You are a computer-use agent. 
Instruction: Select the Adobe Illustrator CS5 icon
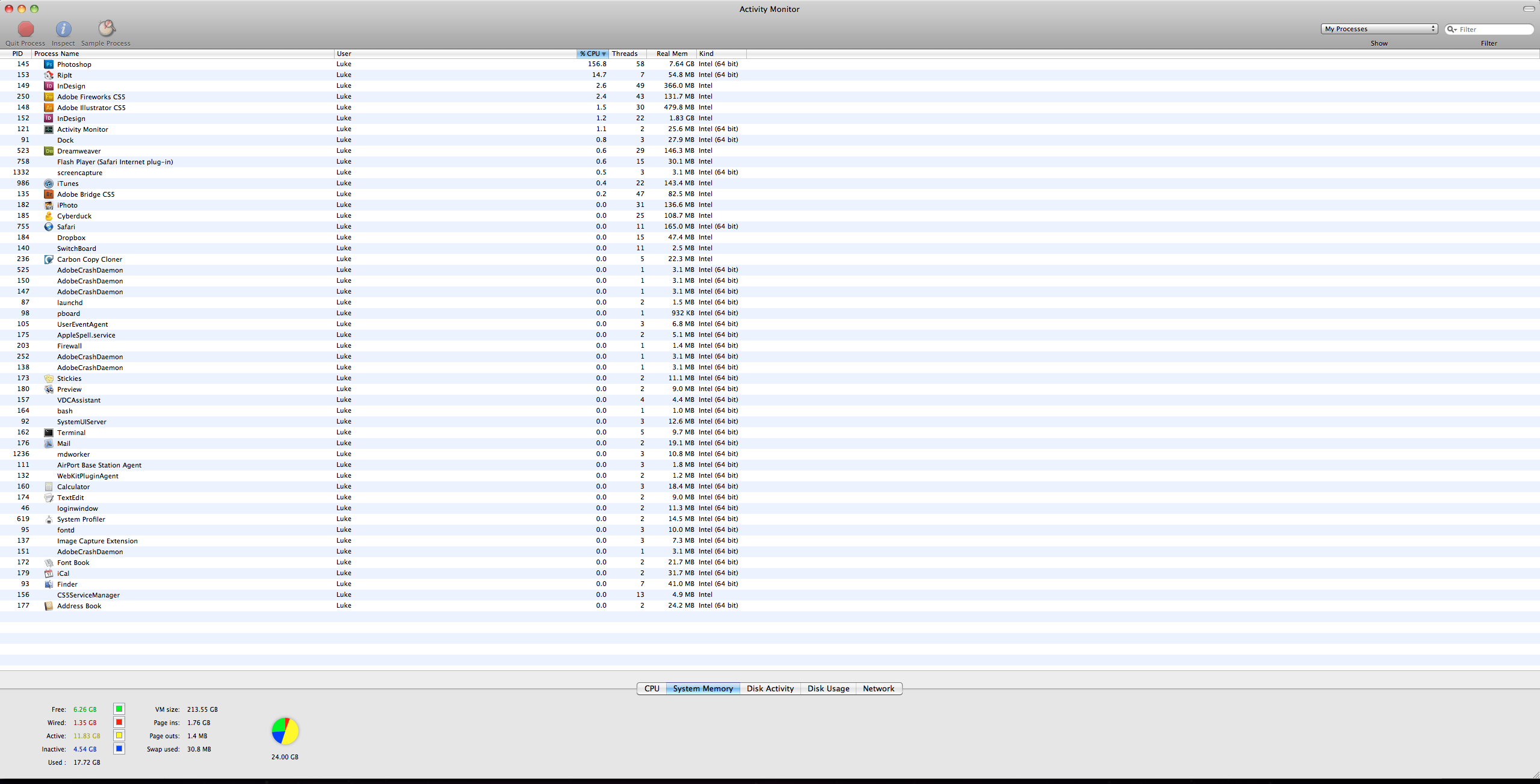pyautogui.click(x=49, y=108)
